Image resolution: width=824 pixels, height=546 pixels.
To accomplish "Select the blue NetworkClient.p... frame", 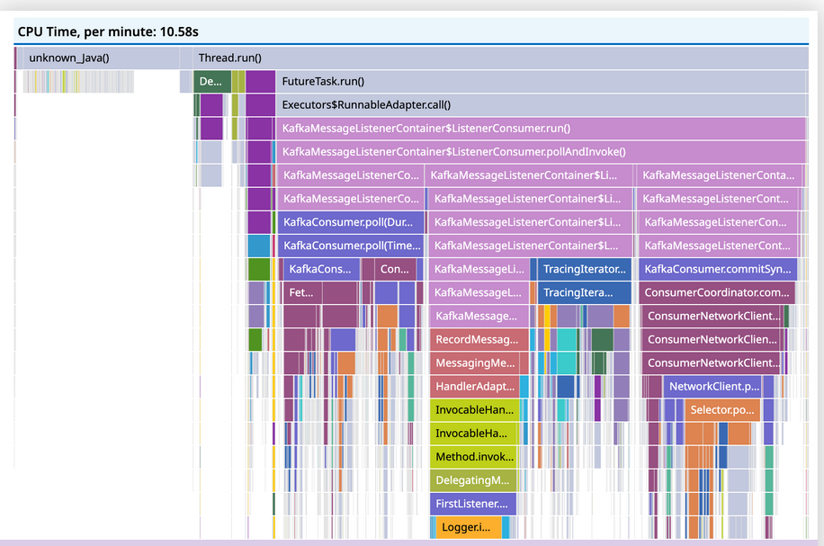I will tap(714, 386).
